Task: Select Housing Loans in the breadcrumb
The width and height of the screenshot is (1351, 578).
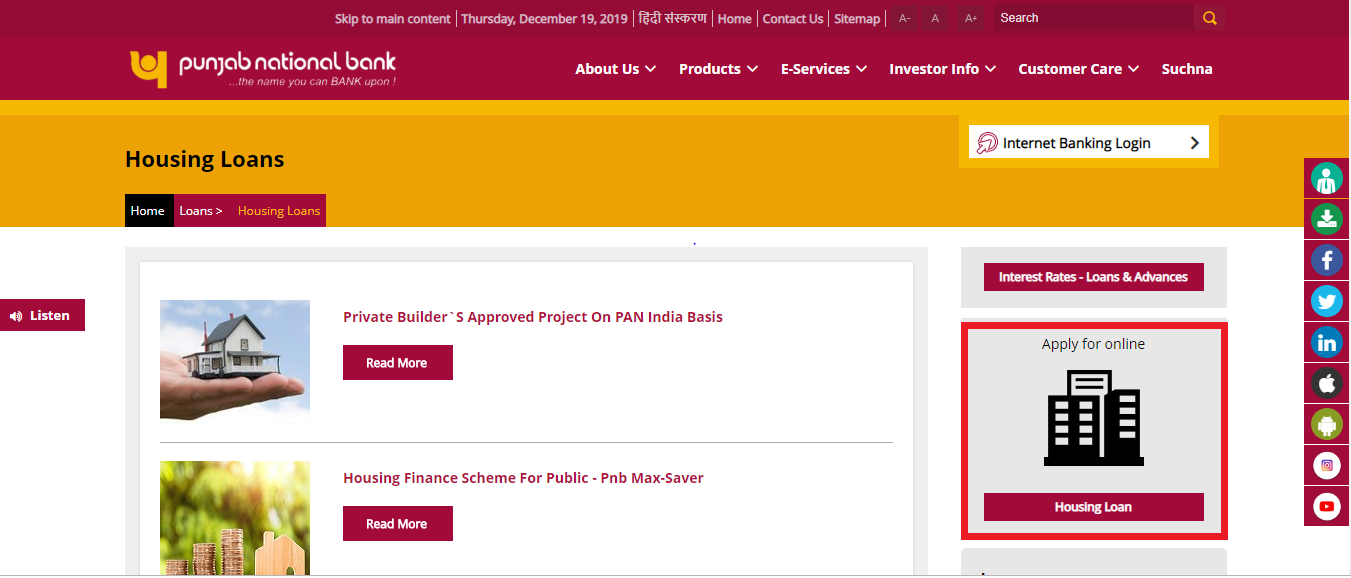Action: [x=279, y=211]
